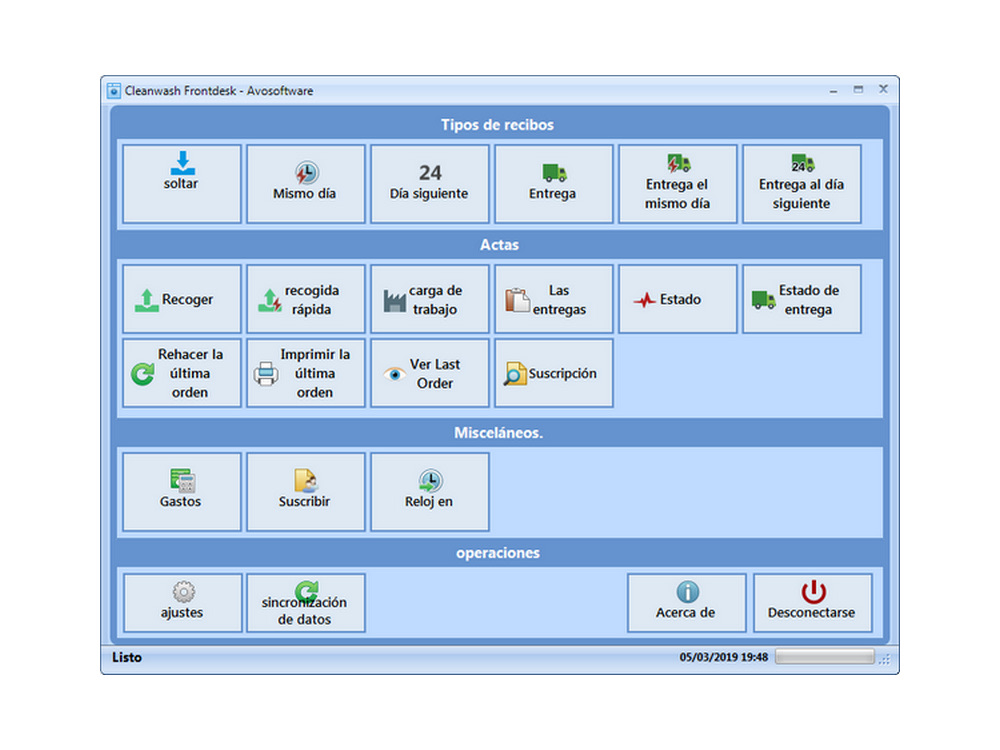The width and height of the screenshot is (1000, 750).
Task: Click the date 05/03/2019 19:48
Action: pos(723,657)
